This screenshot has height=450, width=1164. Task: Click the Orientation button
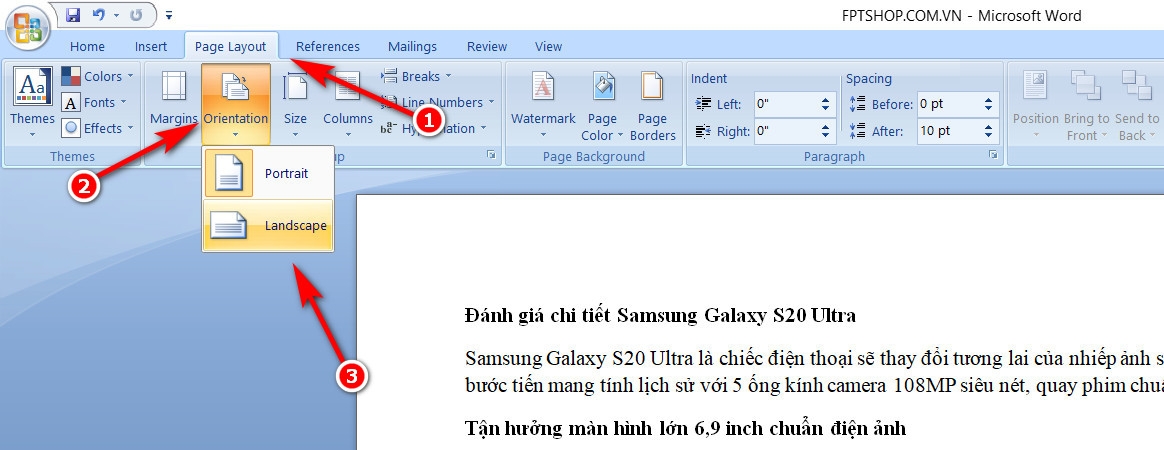[x=235, y=104]
